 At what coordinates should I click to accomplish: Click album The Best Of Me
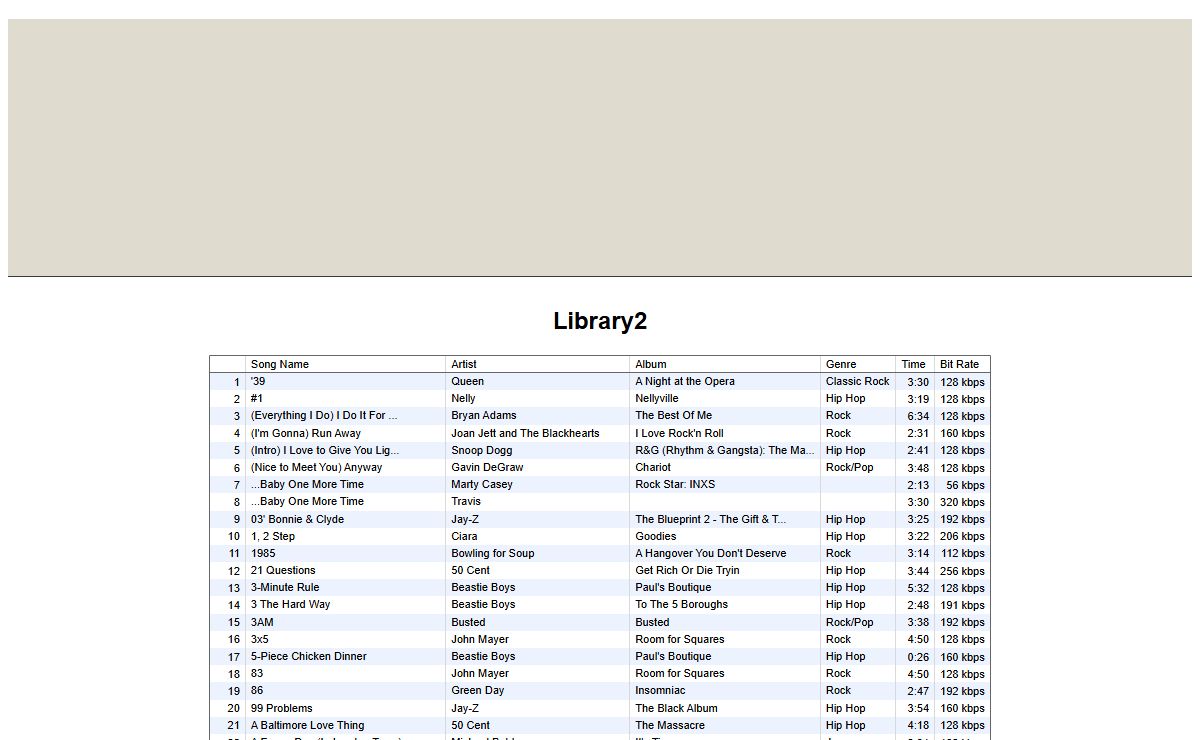674,415
